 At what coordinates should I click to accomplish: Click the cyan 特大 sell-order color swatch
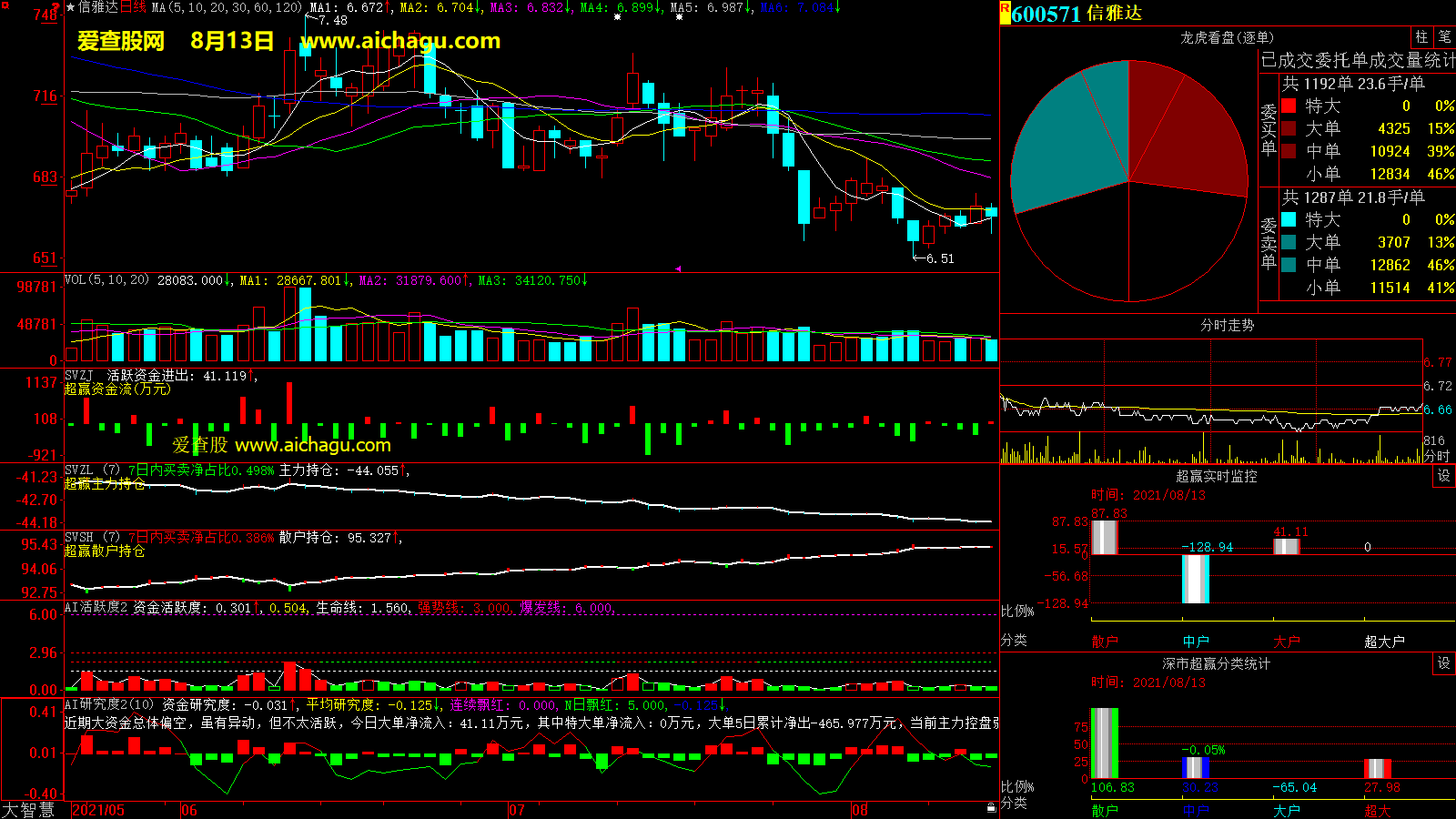click(x=1289, y=219)
